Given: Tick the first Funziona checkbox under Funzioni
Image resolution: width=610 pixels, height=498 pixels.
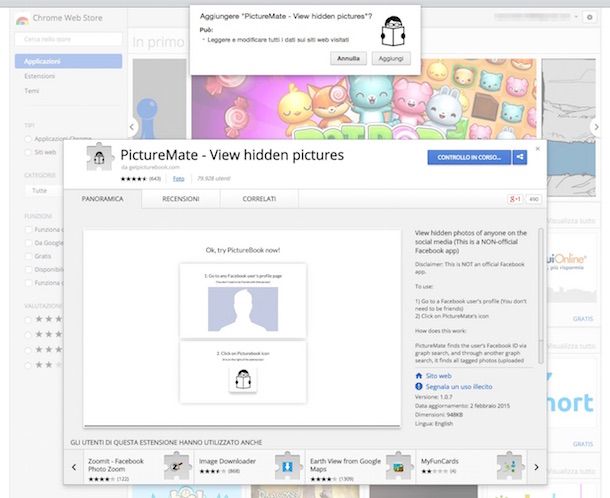Looking at the screenshot, I should [28, 230].
